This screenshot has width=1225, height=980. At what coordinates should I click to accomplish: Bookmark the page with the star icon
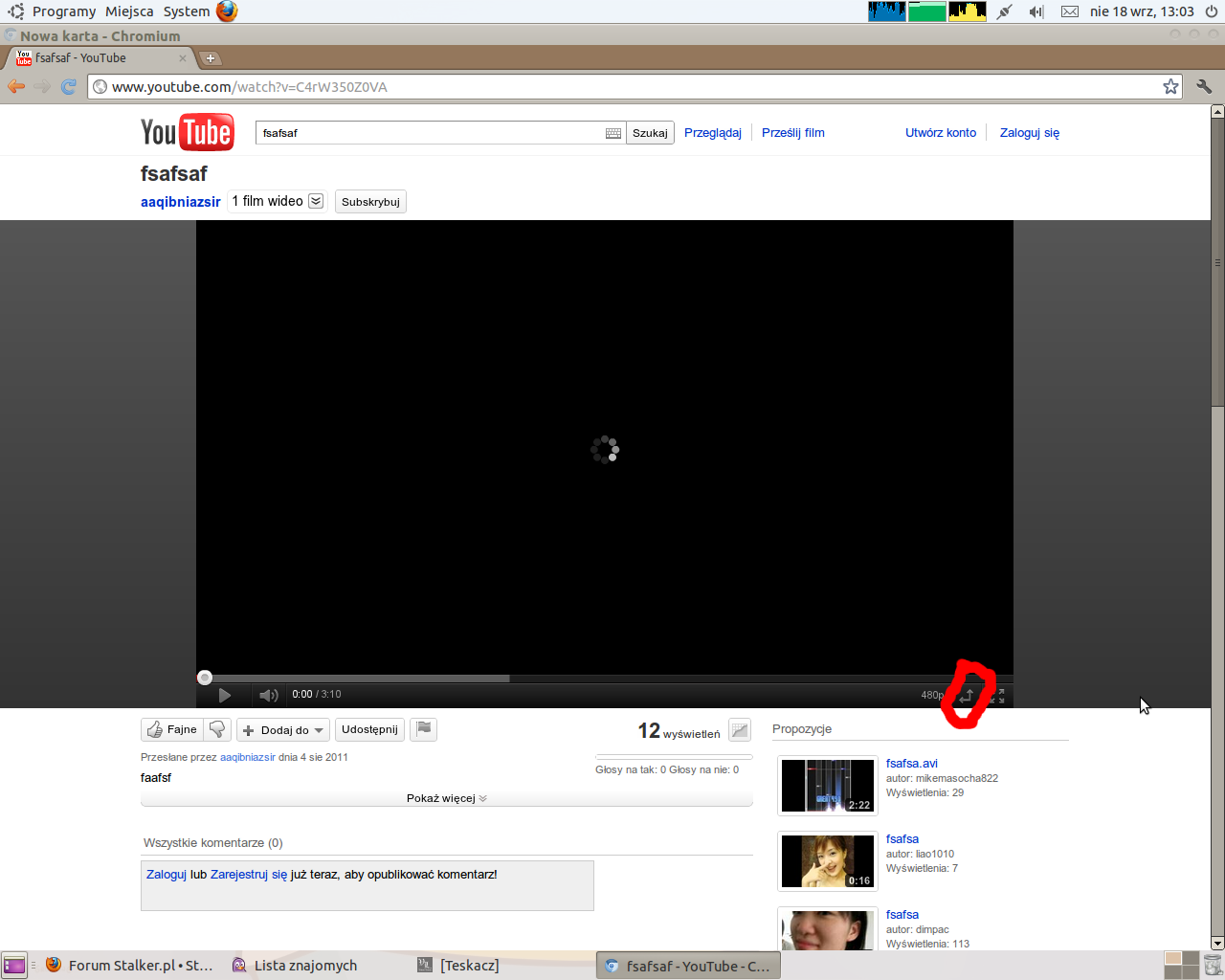click(x=1170, y=86)
